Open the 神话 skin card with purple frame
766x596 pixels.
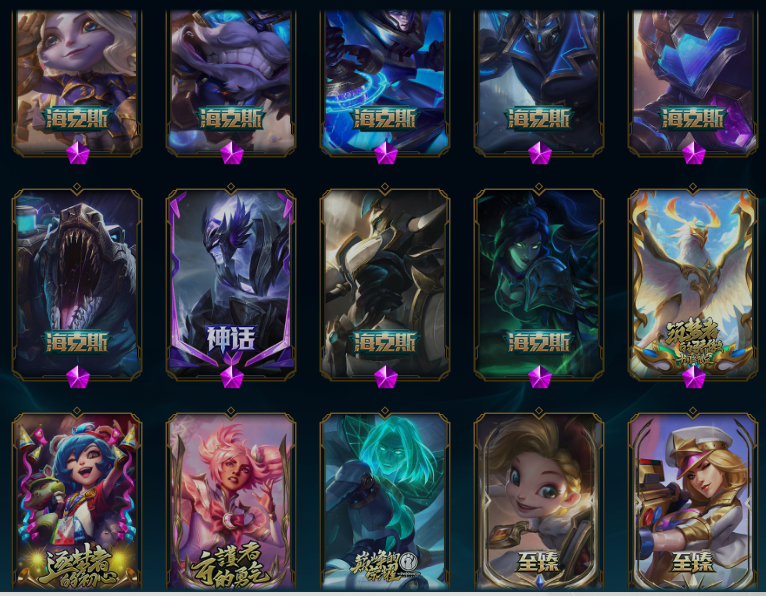[x=231, y=283]
